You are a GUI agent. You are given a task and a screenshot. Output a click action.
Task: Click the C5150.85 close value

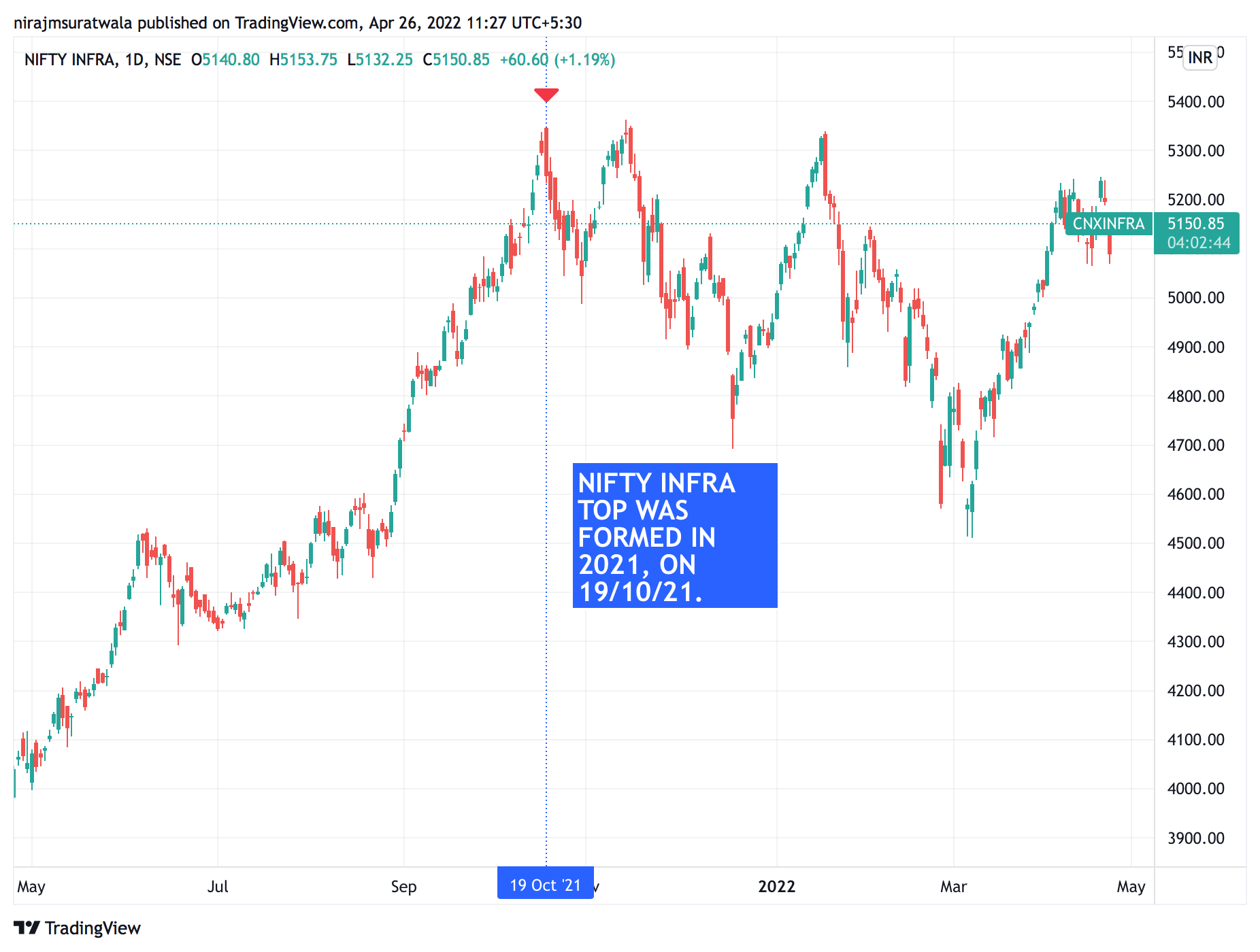456,60
